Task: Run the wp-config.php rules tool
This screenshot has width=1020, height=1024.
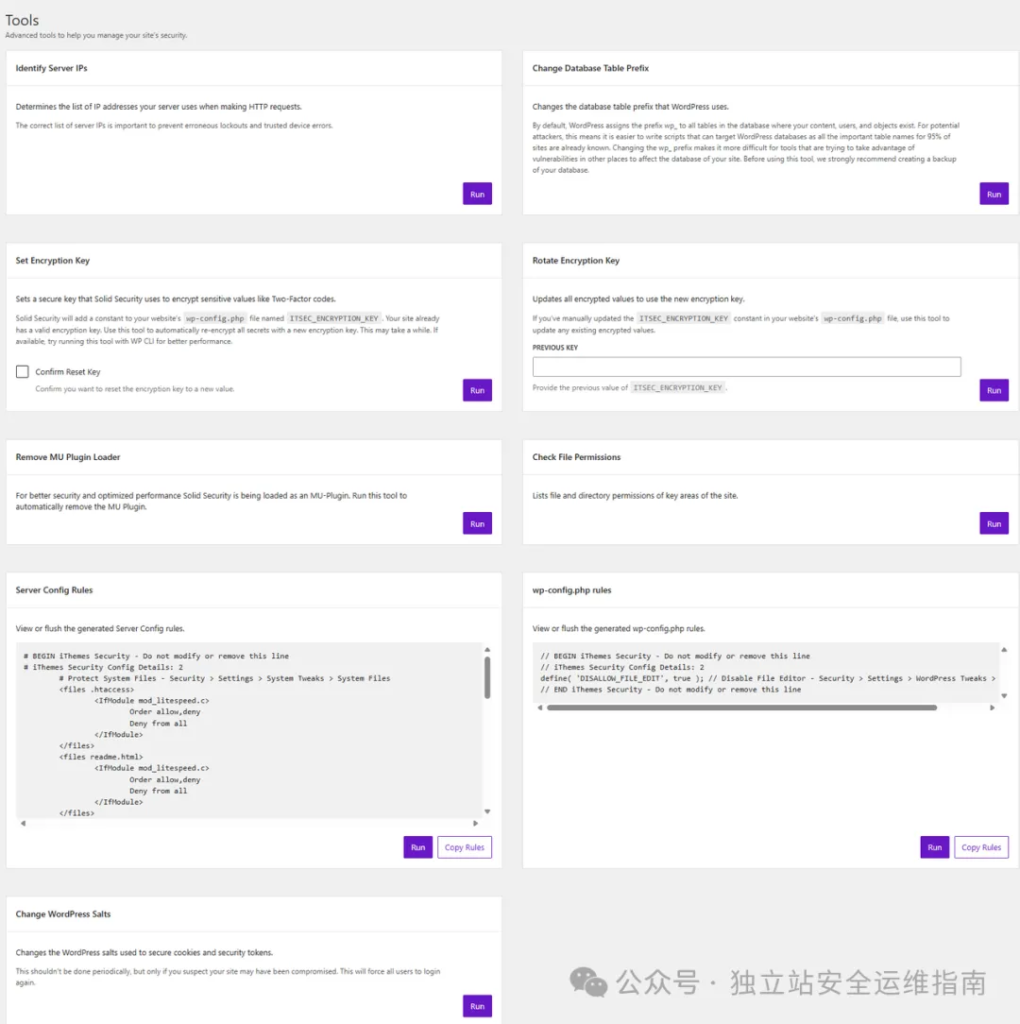Action: tap(934, 847)
